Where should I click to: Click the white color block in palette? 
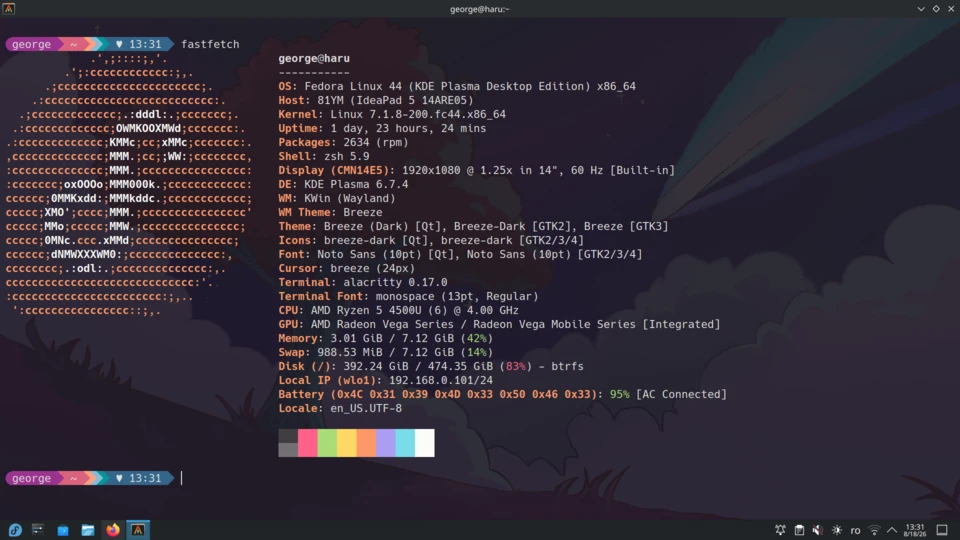pos(425,443)
